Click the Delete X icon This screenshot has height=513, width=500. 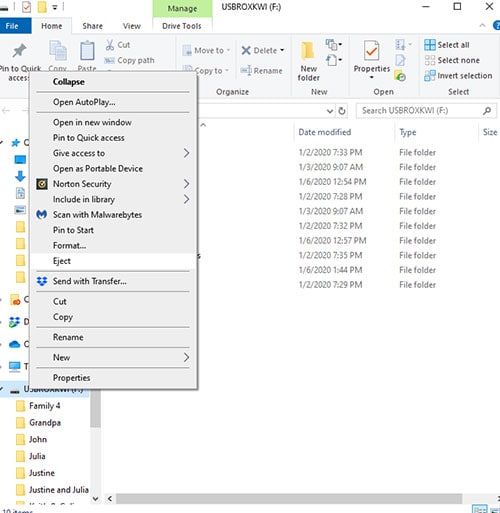[x=246, y=50]
